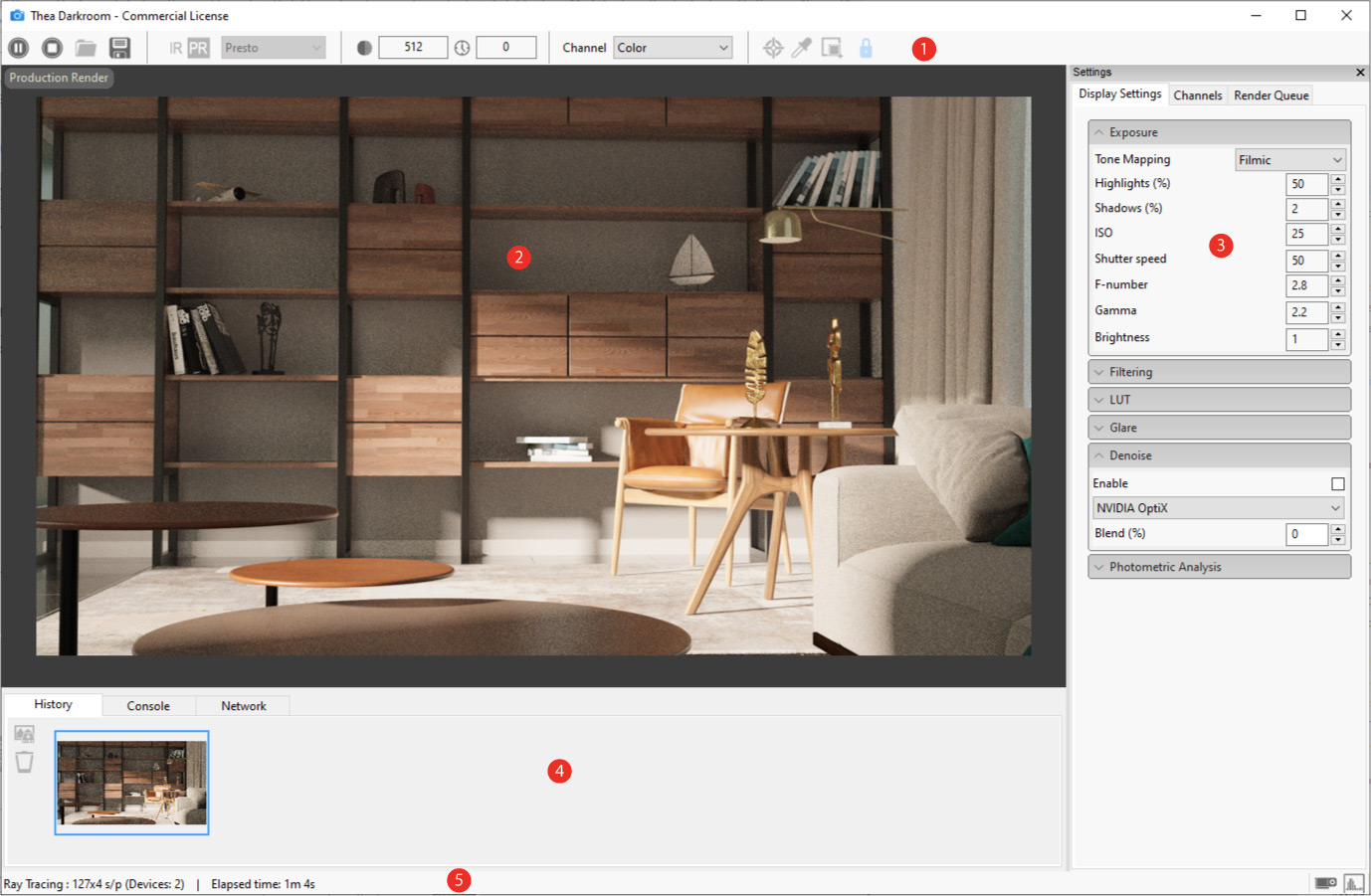The width and height of the screenshot is (1371, 896).
Task: Delete the history thumbnail via trash icon
Action: point(24,762)
